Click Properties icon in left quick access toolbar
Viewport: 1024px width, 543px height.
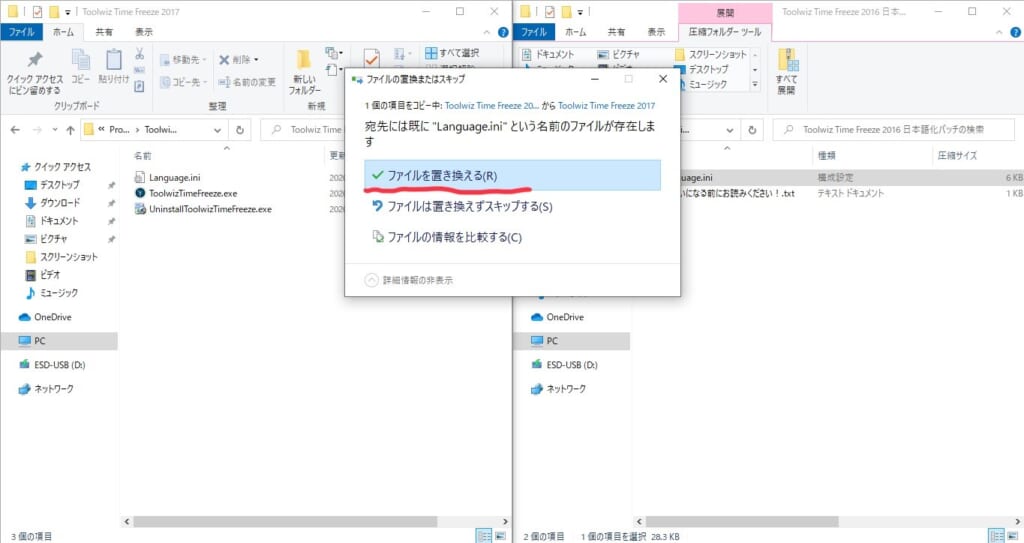(x=37, y=12)
